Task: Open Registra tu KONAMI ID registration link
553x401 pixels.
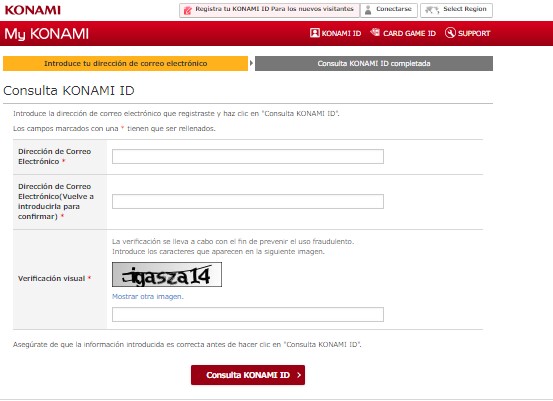Action: [x=269, y=10]
